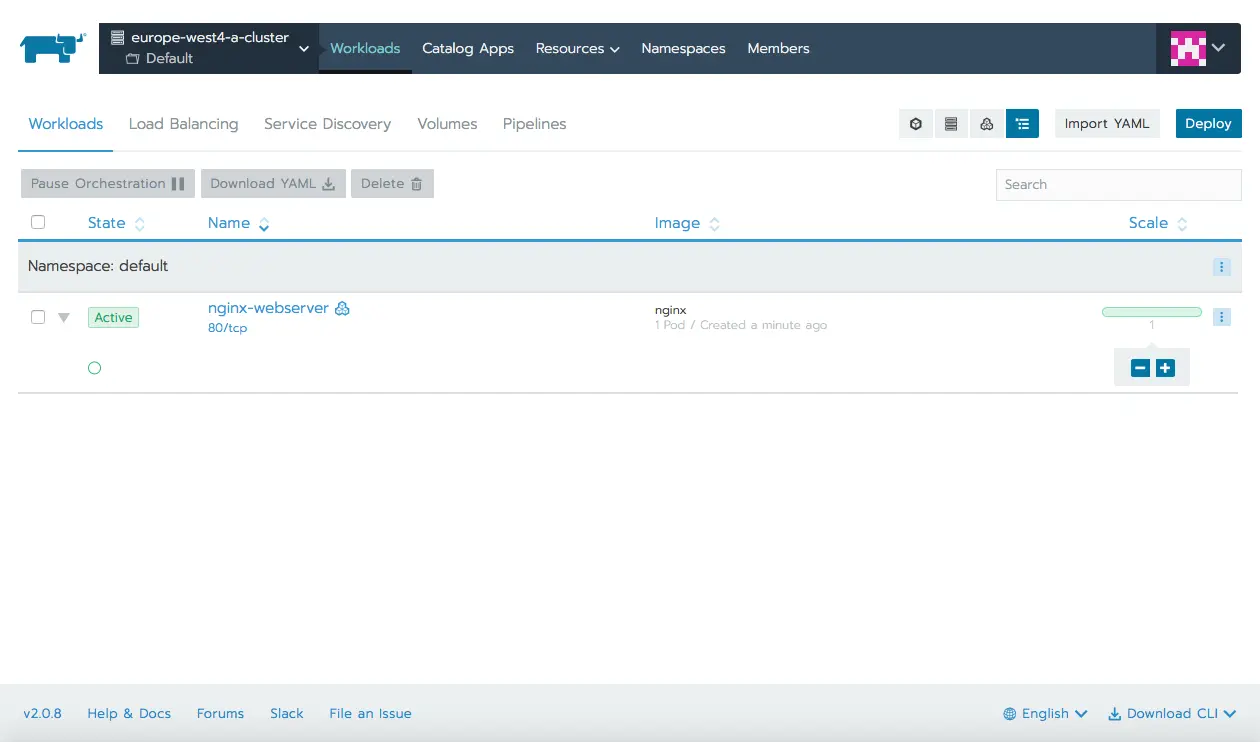Screen dimensions: 1260x742
Task: Click the Active state badge
Action: click(x=113, y=318)
